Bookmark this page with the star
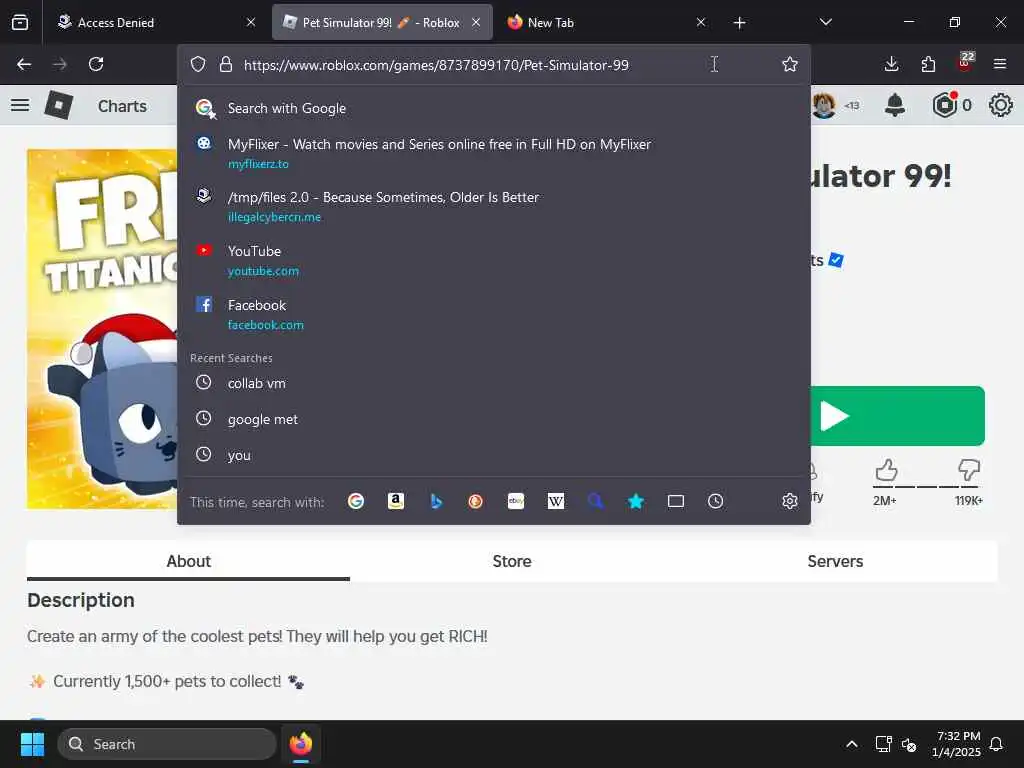Image resolution: width=1024 pixels, height=768 pixels. (790, 64)
